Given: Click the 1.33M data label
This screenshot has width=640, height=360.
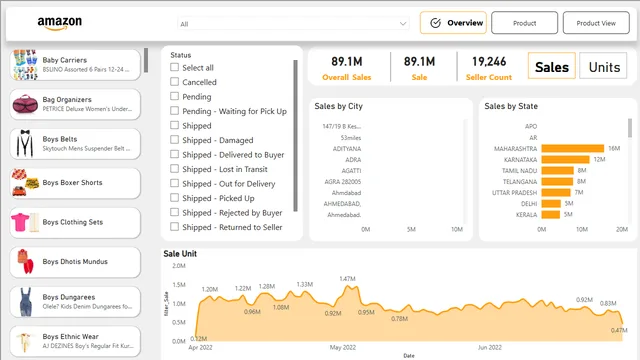Looking at the screenshot, I should coord(304,284).
